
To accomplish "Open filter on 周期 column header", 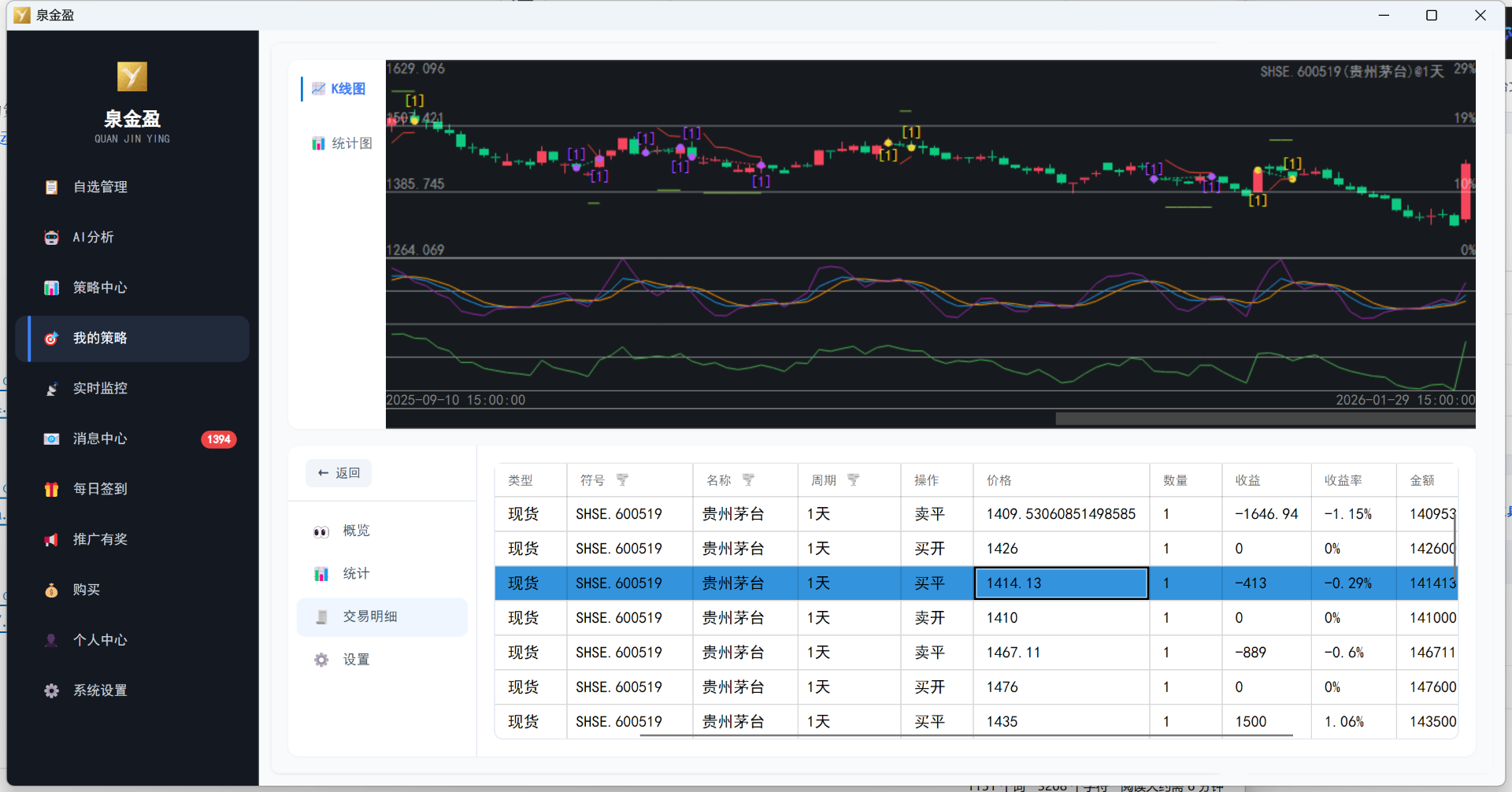I will (x=853, y=480).
